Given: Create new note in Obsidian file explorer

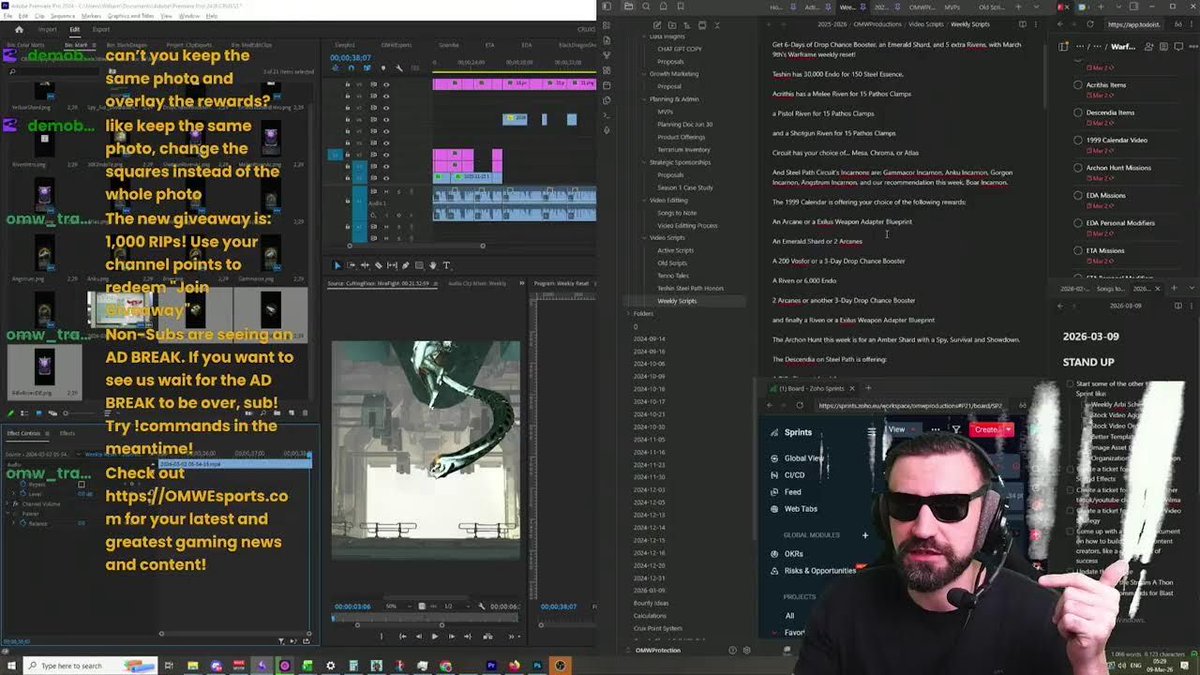Looking at the screenshot, I should point(657,25).
